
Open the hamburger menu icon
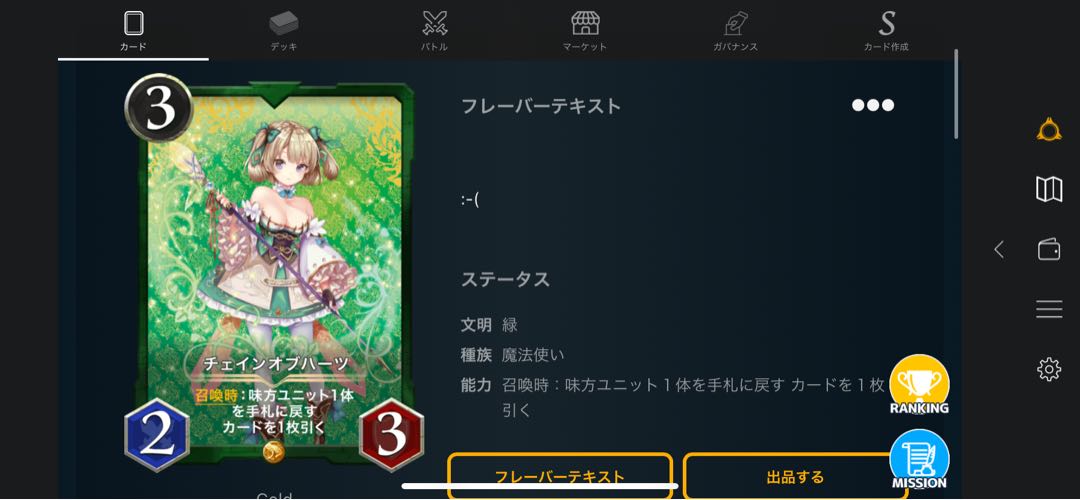pos(1049,309)
